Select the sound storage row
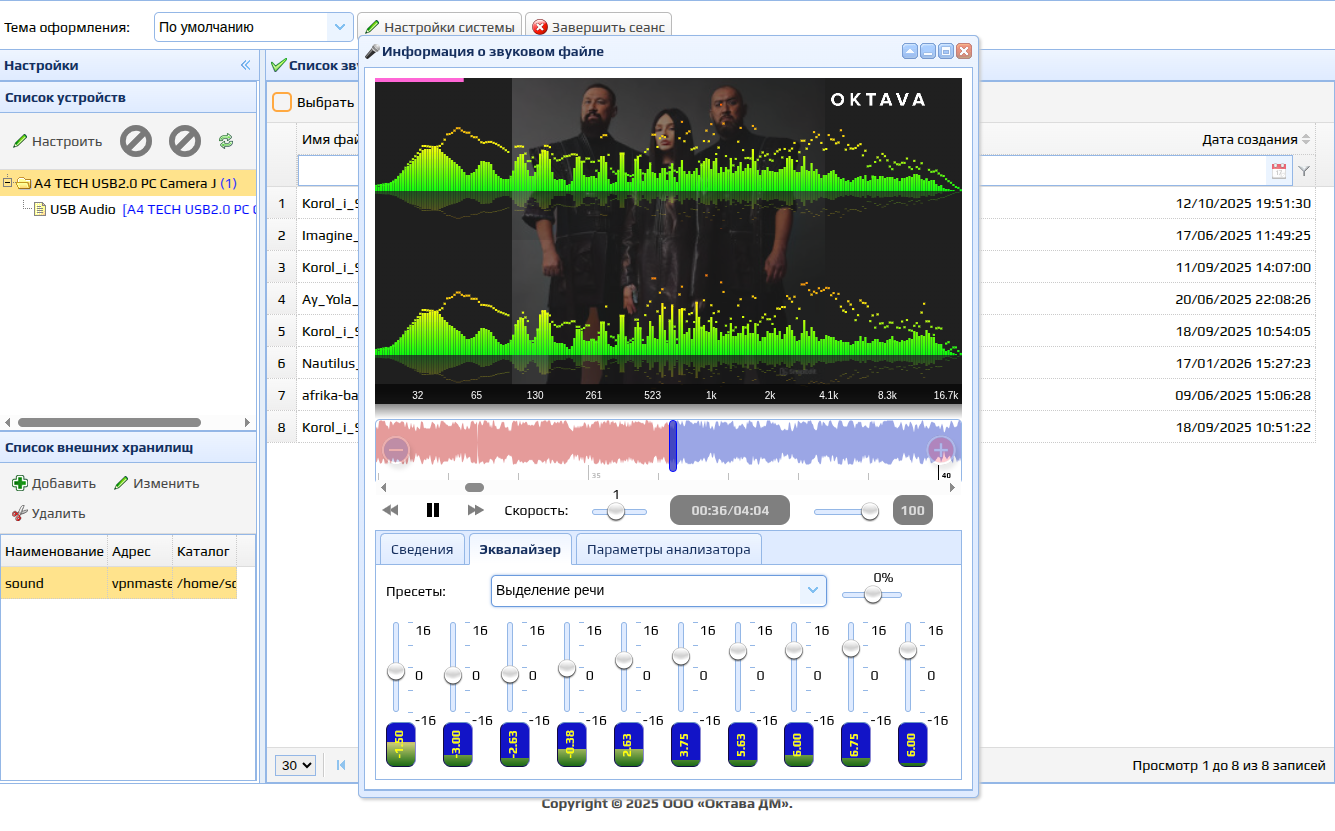The width and height of the screenshot is (1335, 831). pos(119,583)
